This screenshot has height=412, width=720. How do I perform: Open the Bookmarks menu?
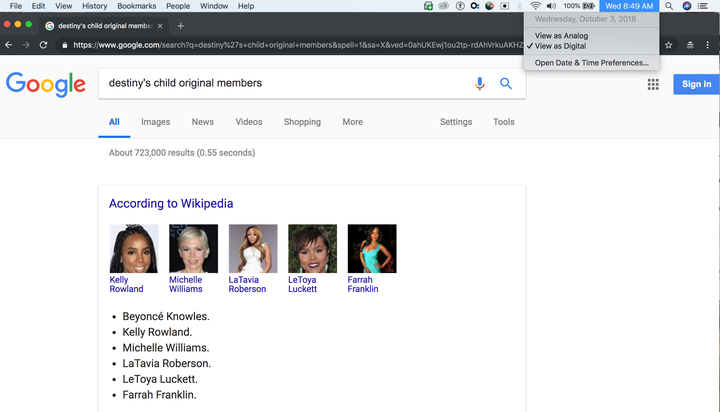point(136,6)
